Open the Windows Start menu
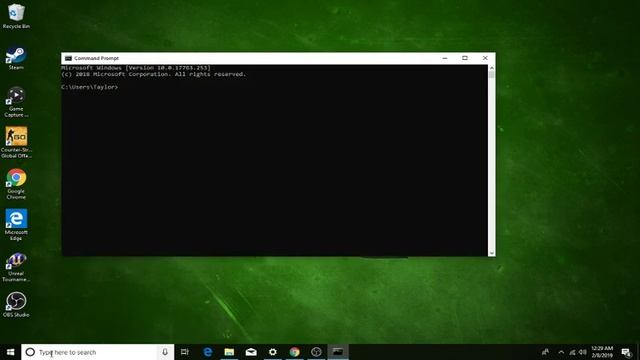 (x=11, y=352)
